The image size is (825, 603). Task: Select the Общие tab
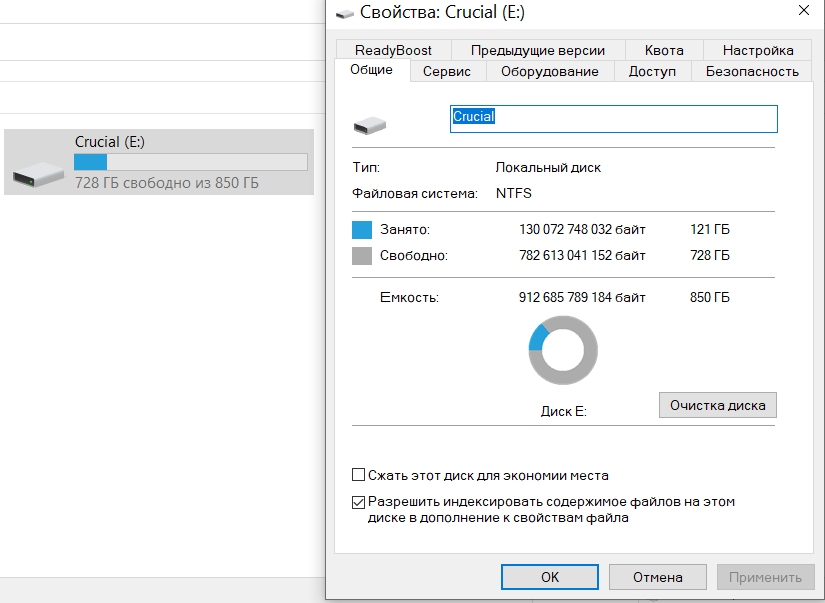[x=371, y=70]
